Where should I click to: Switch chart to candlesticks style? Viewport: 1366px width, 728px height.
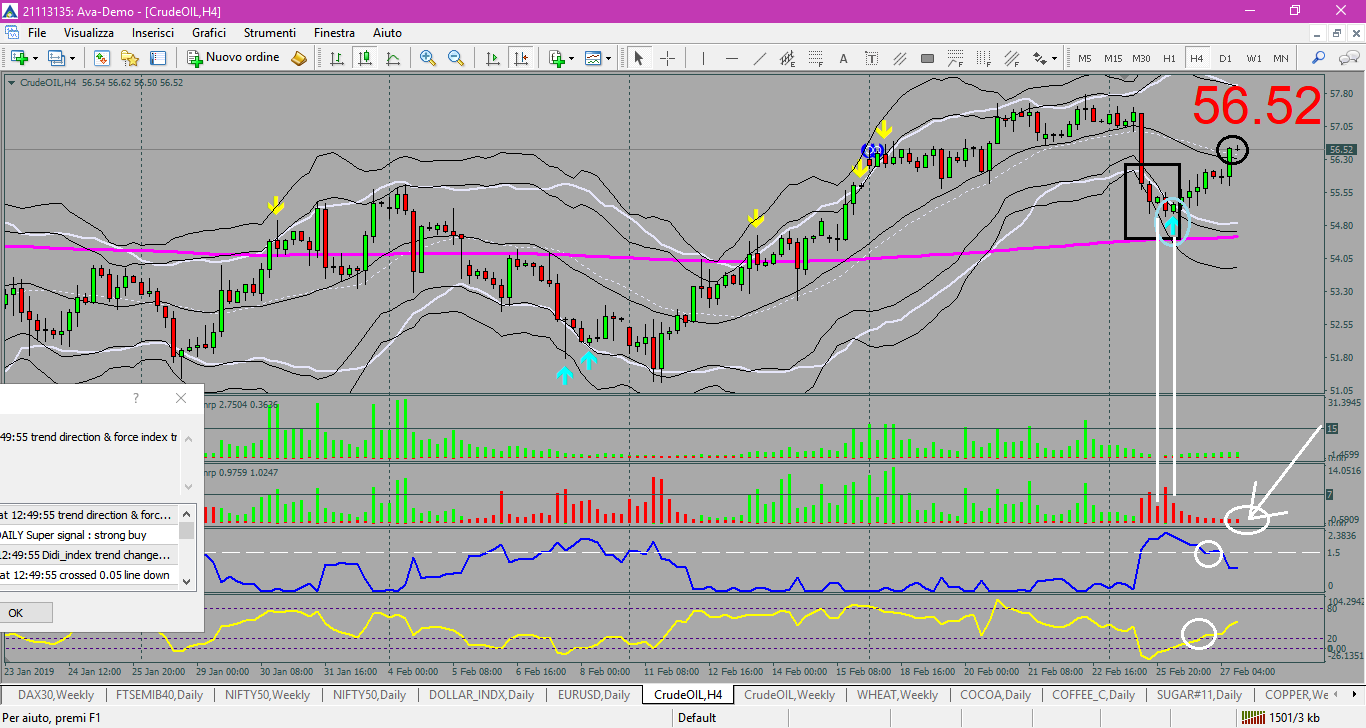(365, 58)
